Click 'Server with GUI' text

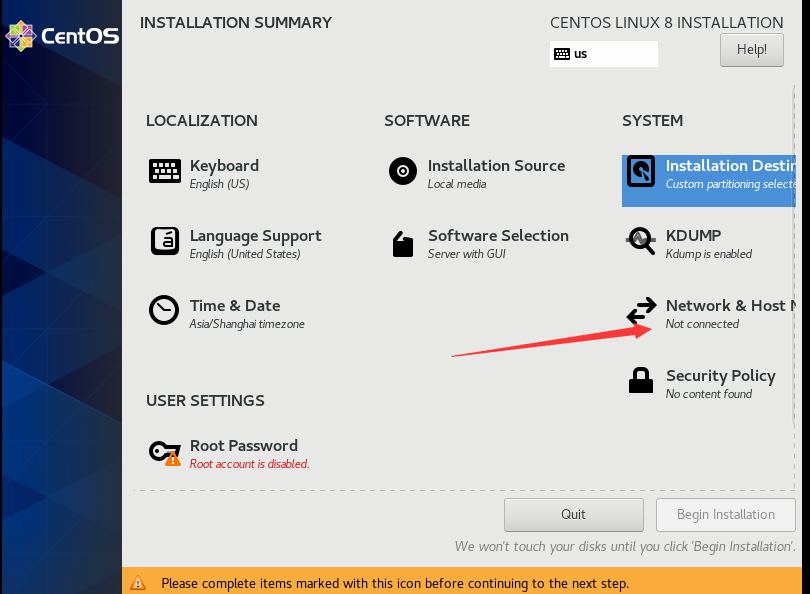pos(466,254)
